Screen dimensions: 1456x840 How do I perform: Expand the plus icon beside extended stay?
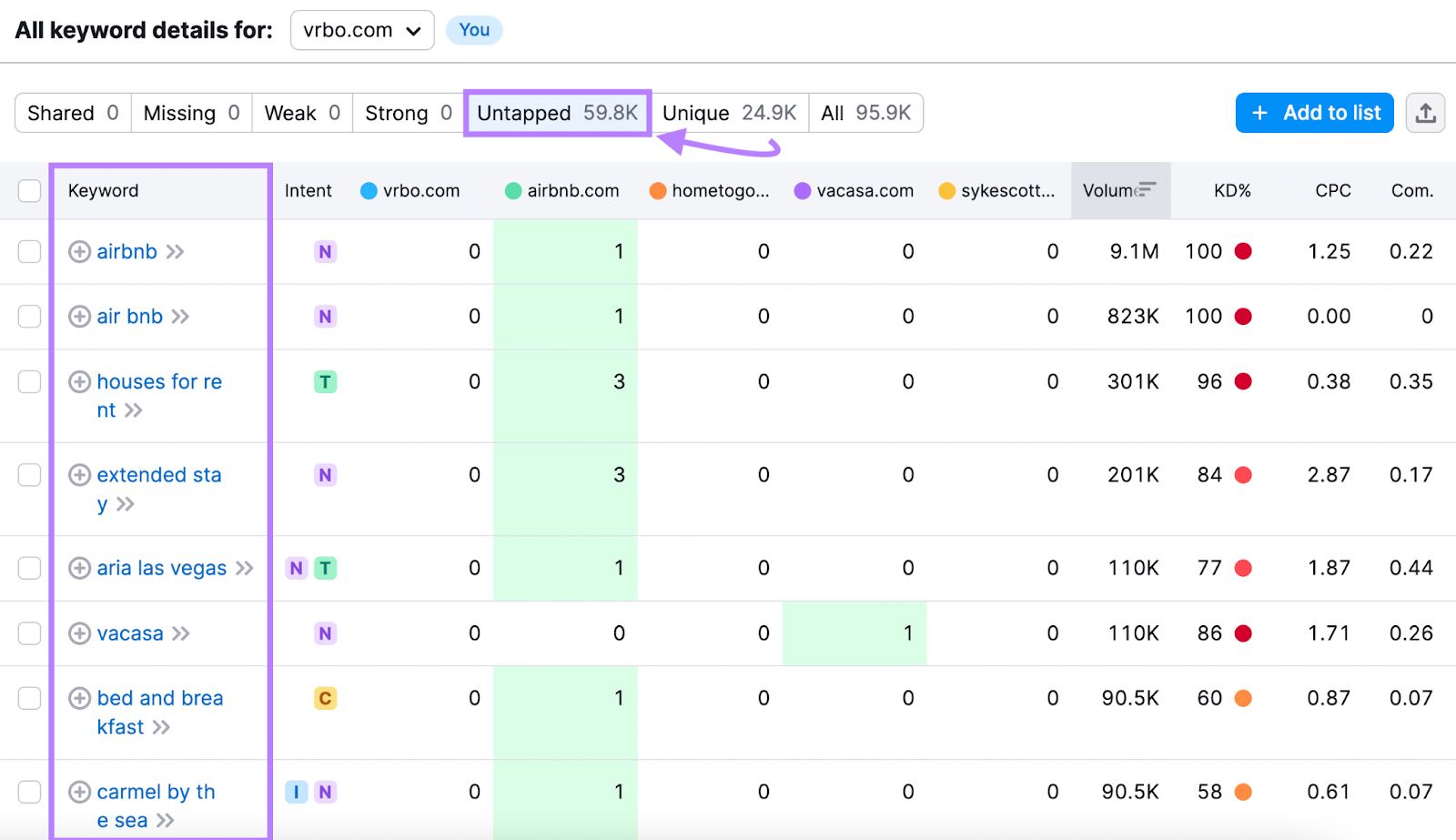click(x=78, y=474)
